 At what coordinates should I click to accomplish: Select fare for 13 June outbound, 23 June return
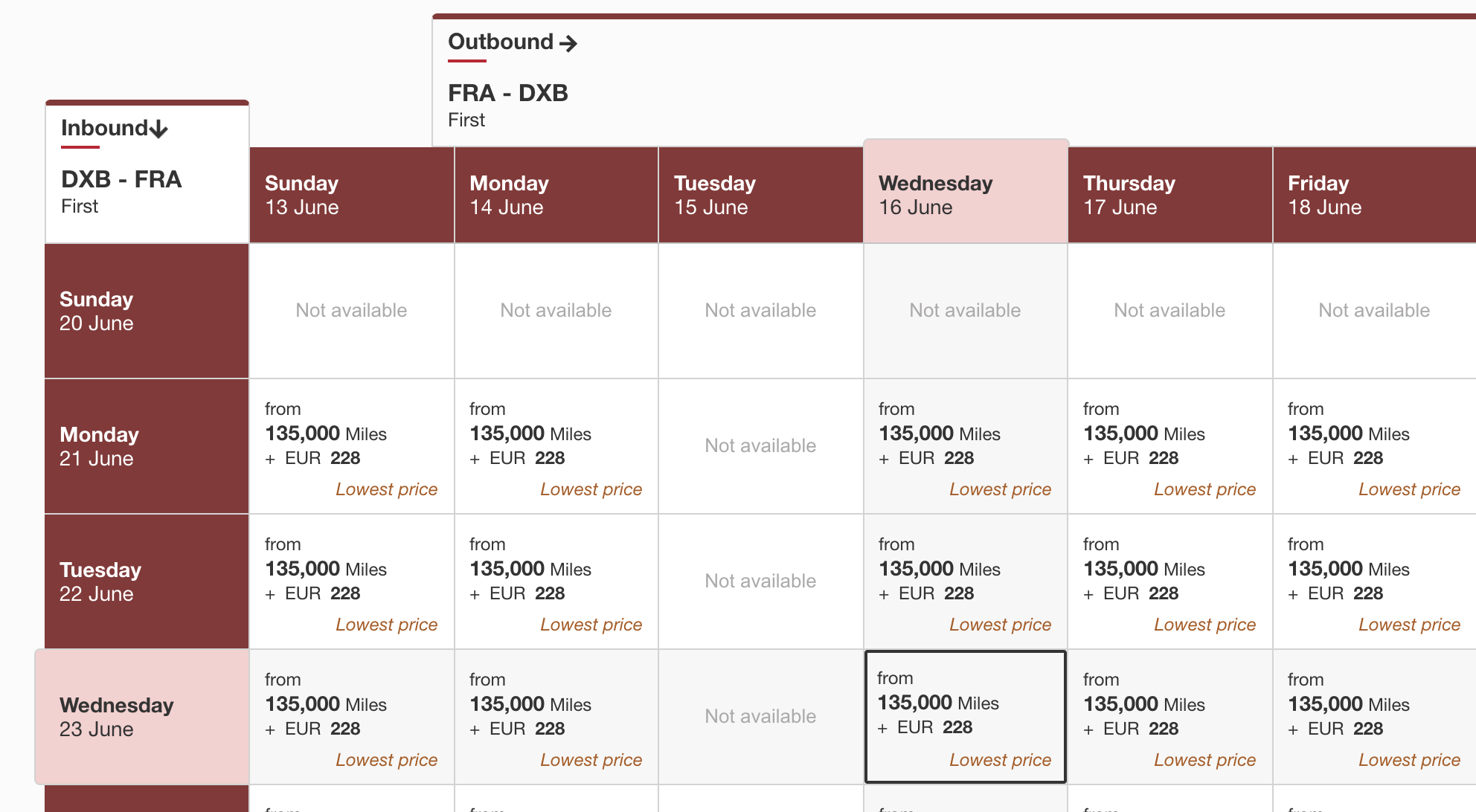coord(351,717)
